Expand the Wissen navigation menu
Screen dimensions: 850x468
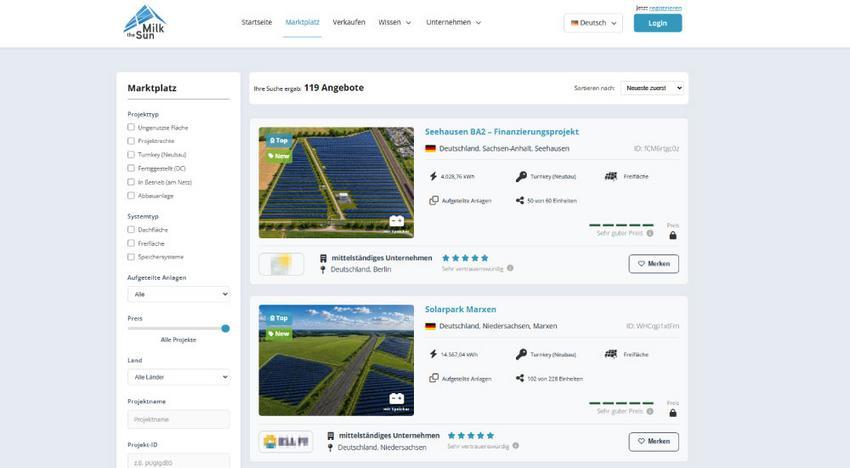click(395, 22)
